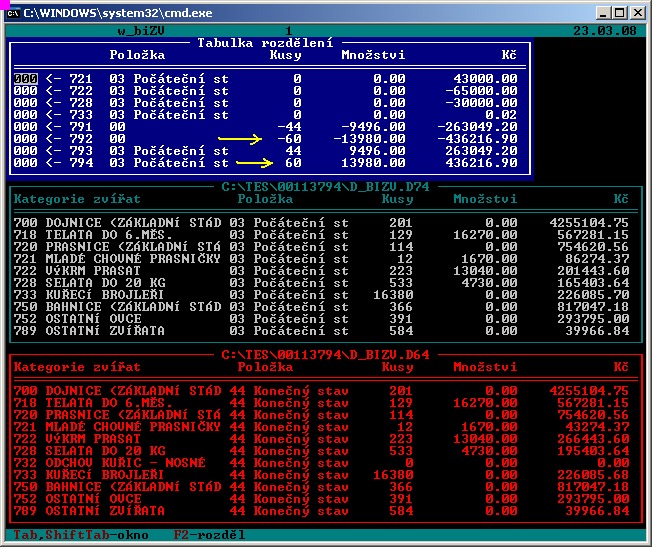Viewport: 652px width, 547px height.
Task: Click row 722 in Tabulka rozdělení
Action: pos(266,91)
